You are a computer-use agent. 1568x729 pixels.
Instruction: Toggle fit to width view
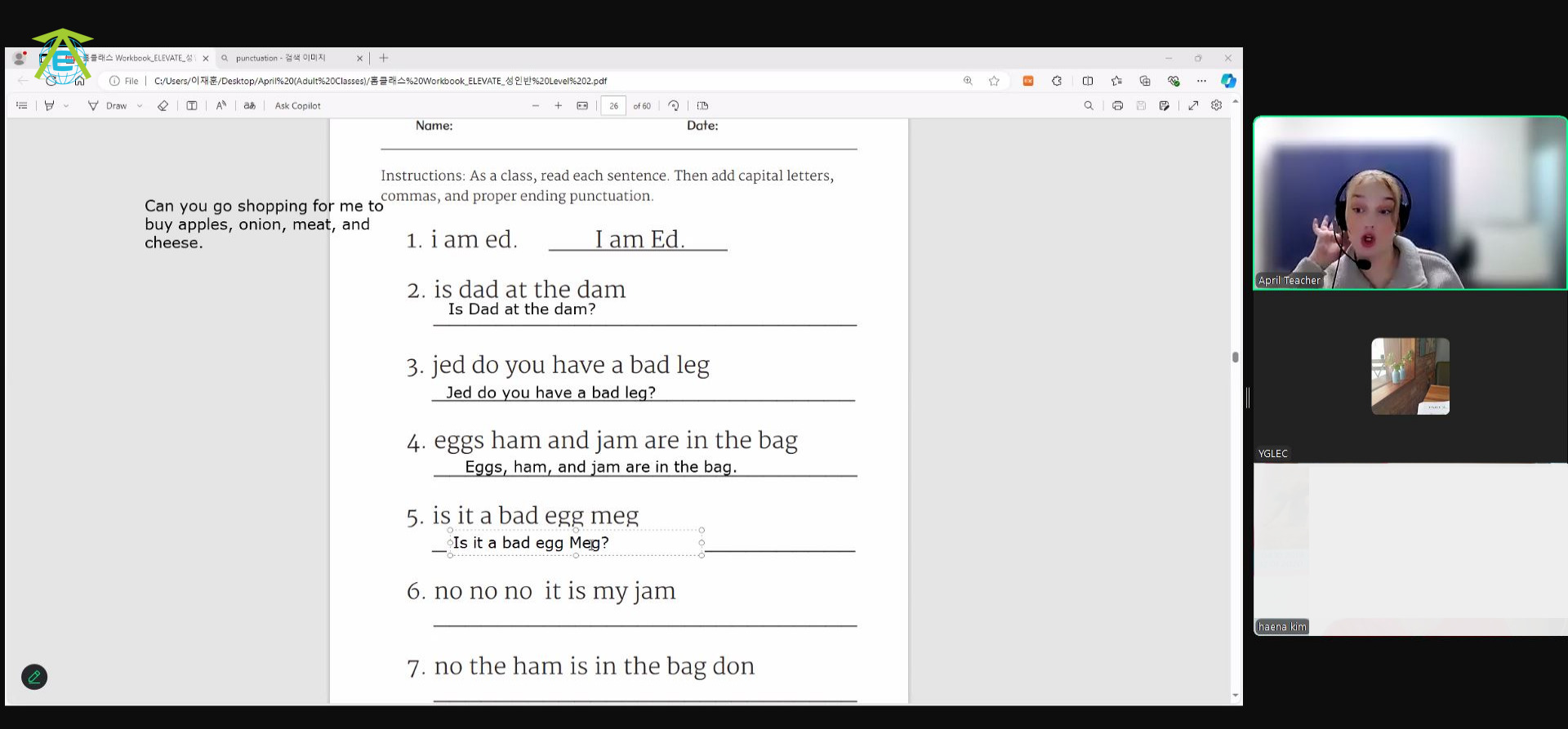(582, 105)
